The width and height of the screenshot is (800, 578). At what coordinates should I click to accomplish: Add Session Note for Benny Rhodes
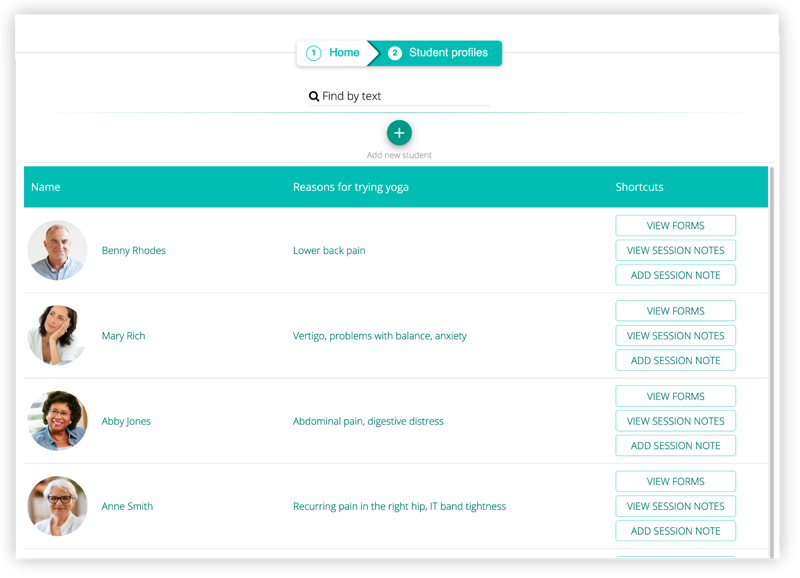click(x=675, y=275)
